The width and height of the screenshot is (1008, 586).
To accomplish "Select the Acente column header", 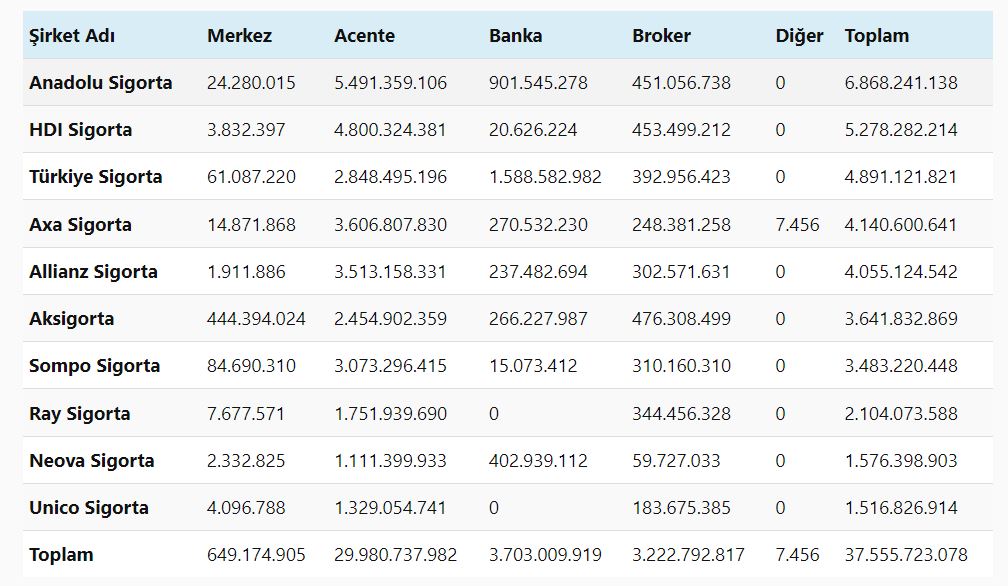I will pyautogui.click(x=364, y=36).
